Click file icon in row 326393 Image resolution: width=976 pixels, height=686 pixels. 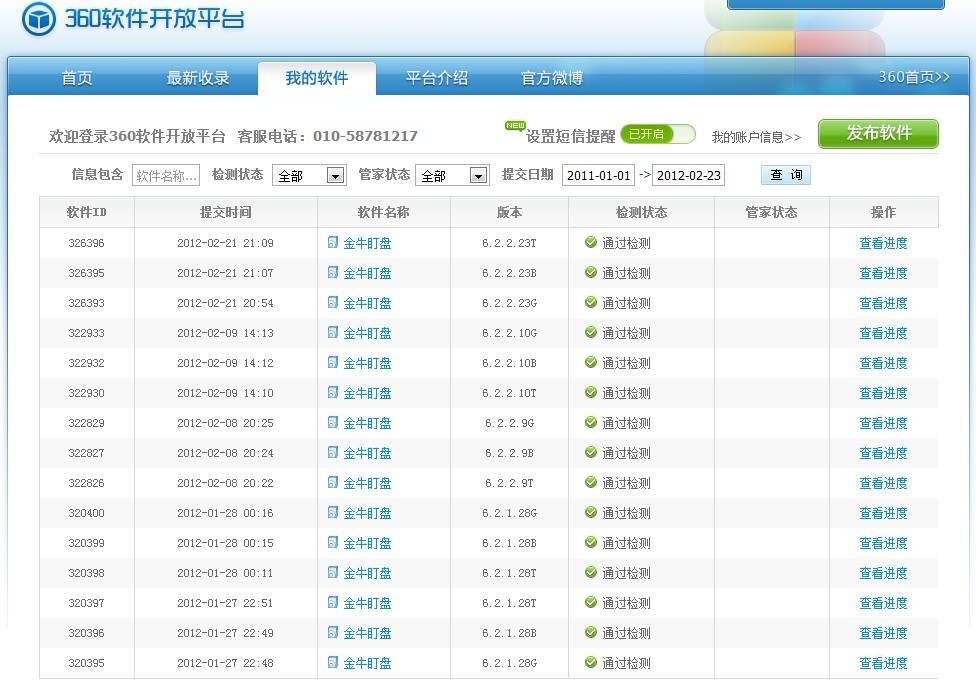click(333, 302)
